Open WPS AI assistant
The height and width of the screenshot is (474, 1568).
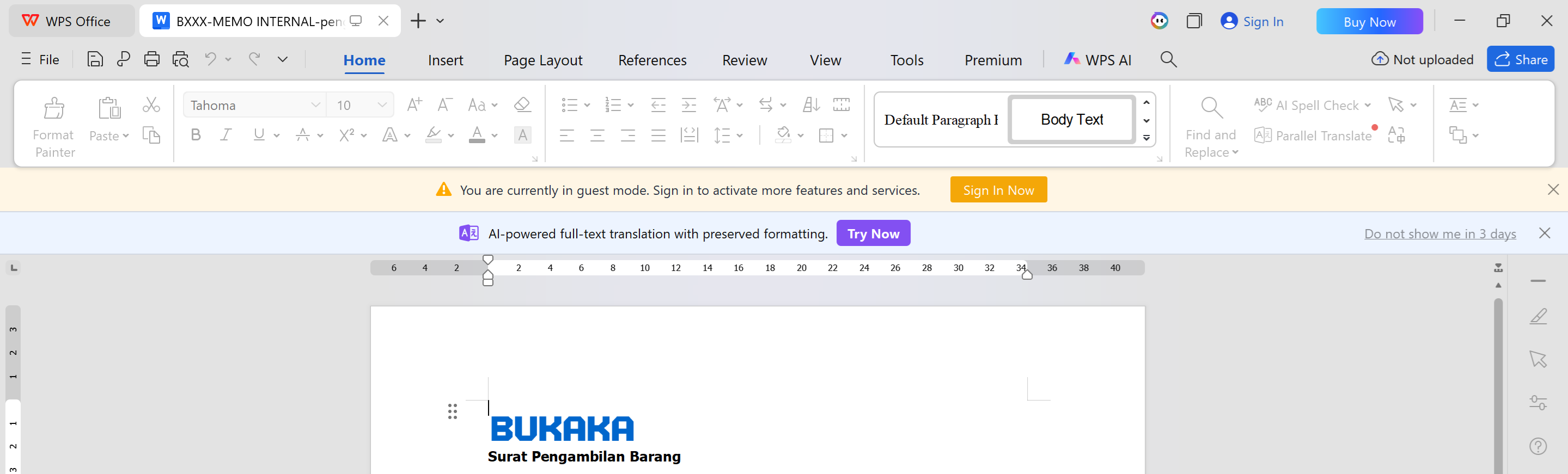coord(1097,60)
